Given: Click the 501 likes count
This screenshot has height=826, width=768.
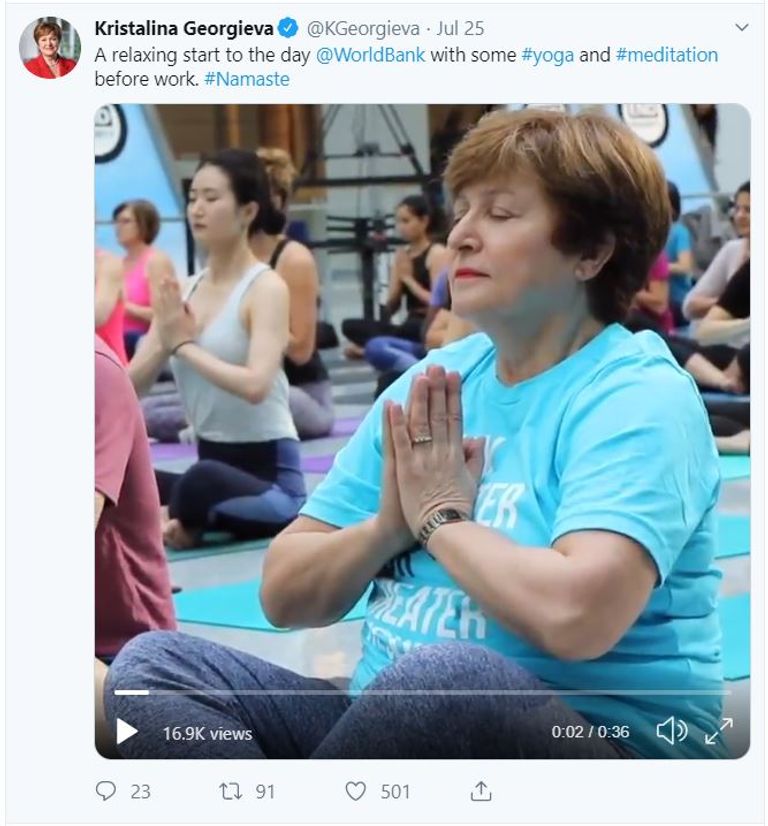Looking at the screenshot, I should pos(395,791).
